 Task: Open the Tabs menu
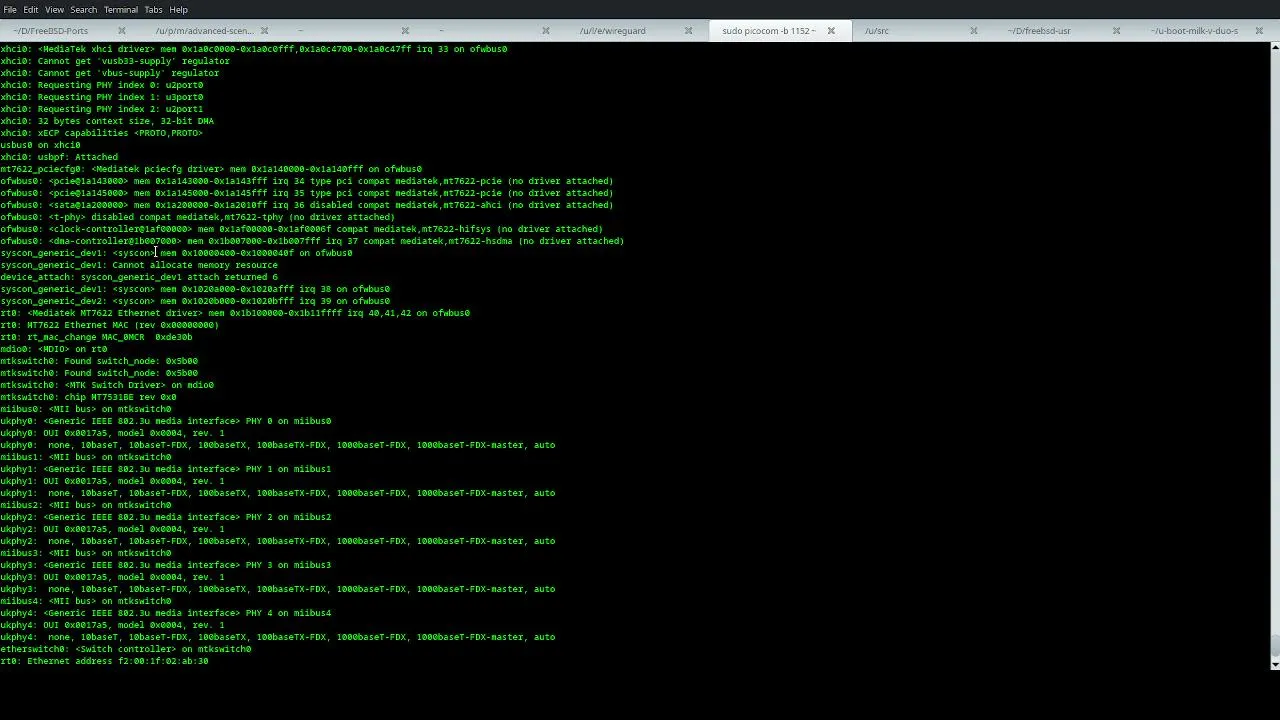(x=153, y=9)
